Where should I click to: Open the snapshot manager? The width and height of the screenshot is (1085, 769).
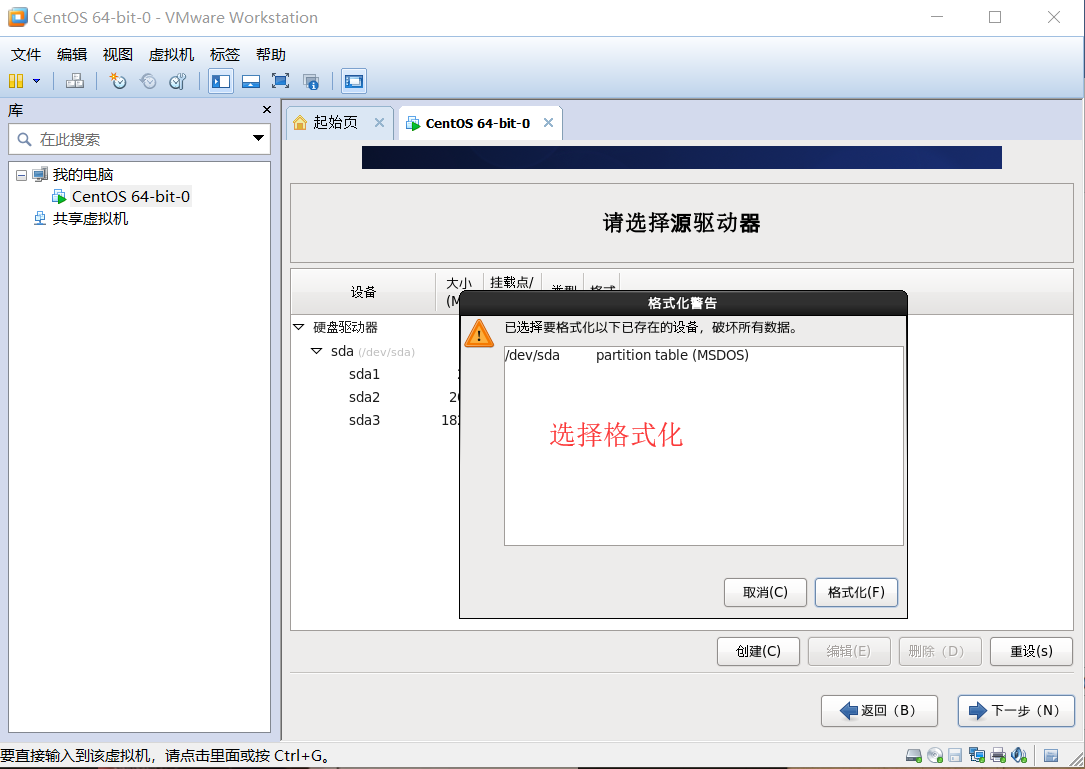pyautogui.click(x=178, y=82)
